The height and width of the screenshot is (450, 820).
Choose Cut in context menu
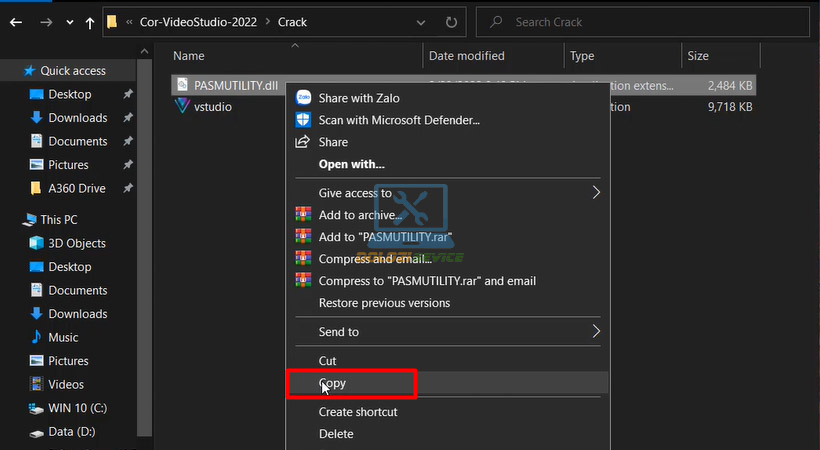327,361
